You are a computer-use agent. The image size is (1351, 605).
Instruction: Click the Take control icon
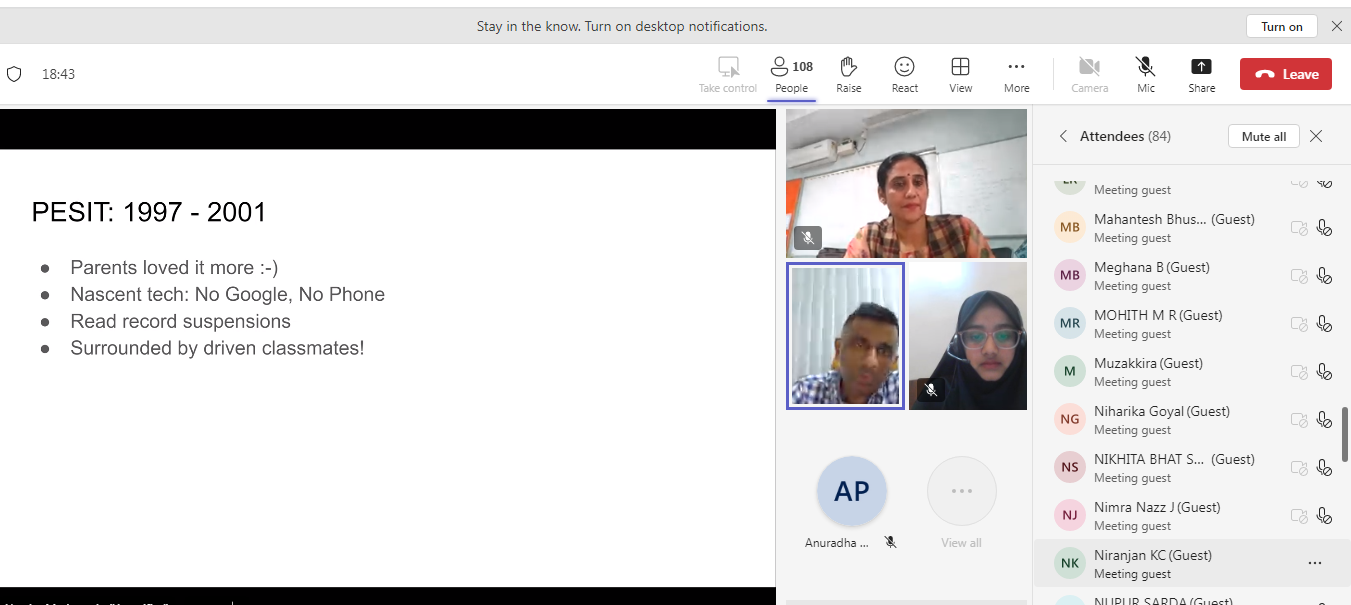point(728,67)
